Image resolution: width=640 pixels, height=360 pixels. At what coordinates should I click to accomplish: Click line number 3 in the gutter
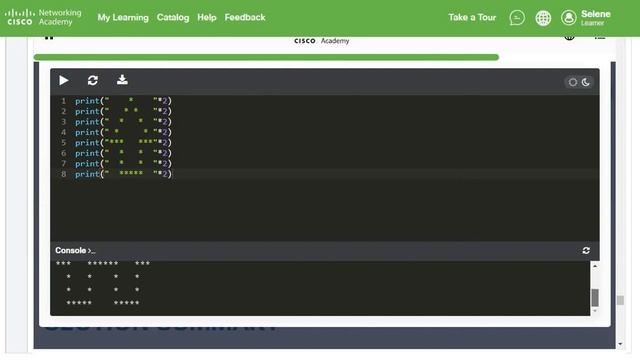click(63, 122)
